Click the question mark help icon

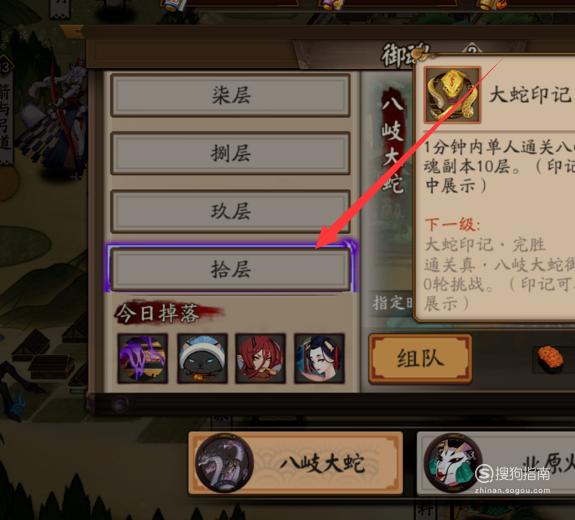[473, 49]
